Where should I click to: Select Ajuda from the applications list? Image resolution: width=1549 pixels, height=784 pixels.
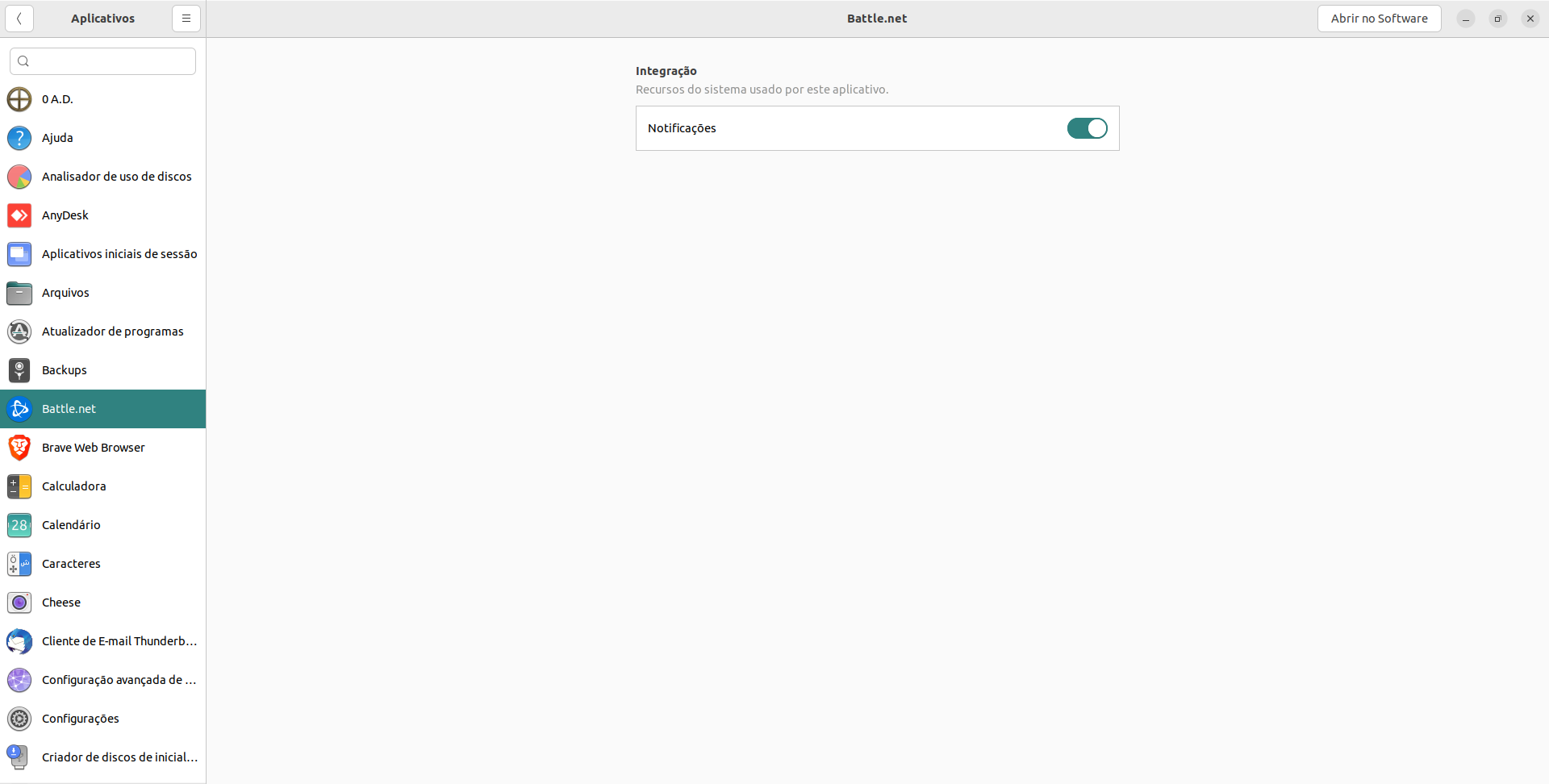point(103,138)
